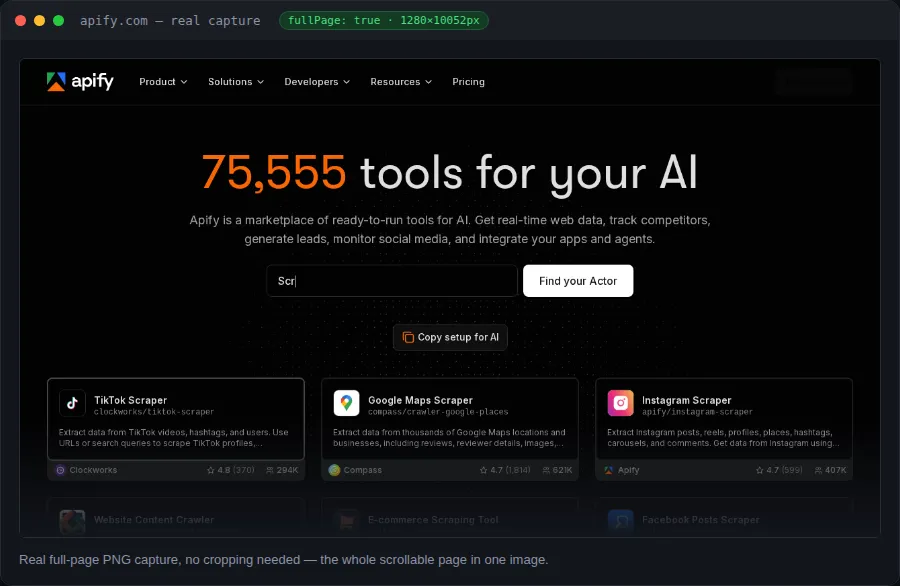The image size is (900, 586).
Task: Click the users icon beside 621K
Action: (x=546, y=470)
